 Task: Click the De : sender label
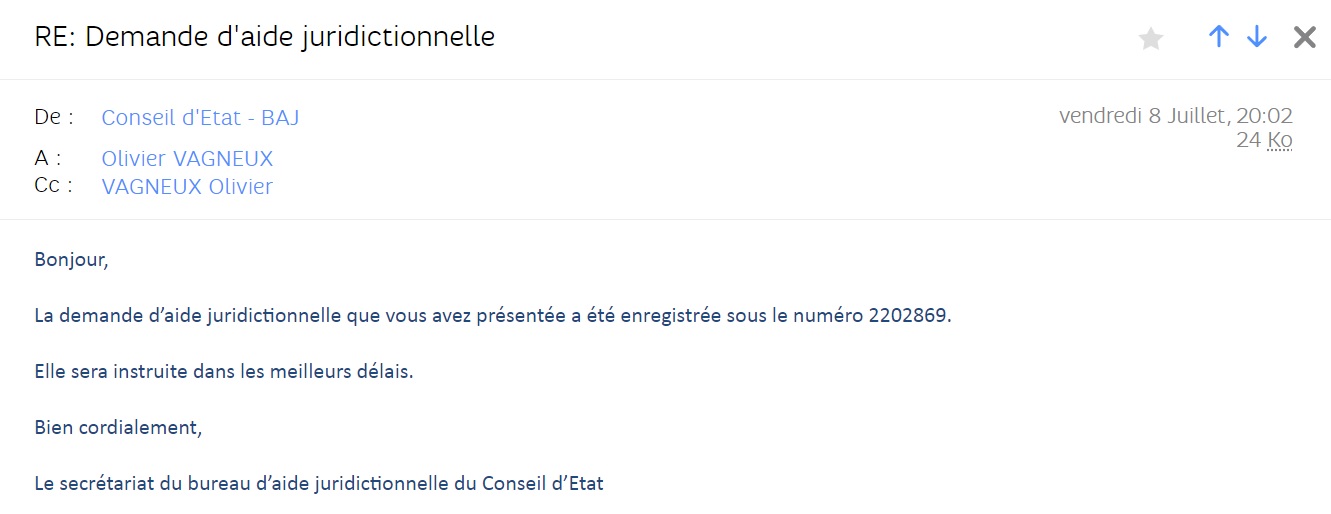pos(54,118)
